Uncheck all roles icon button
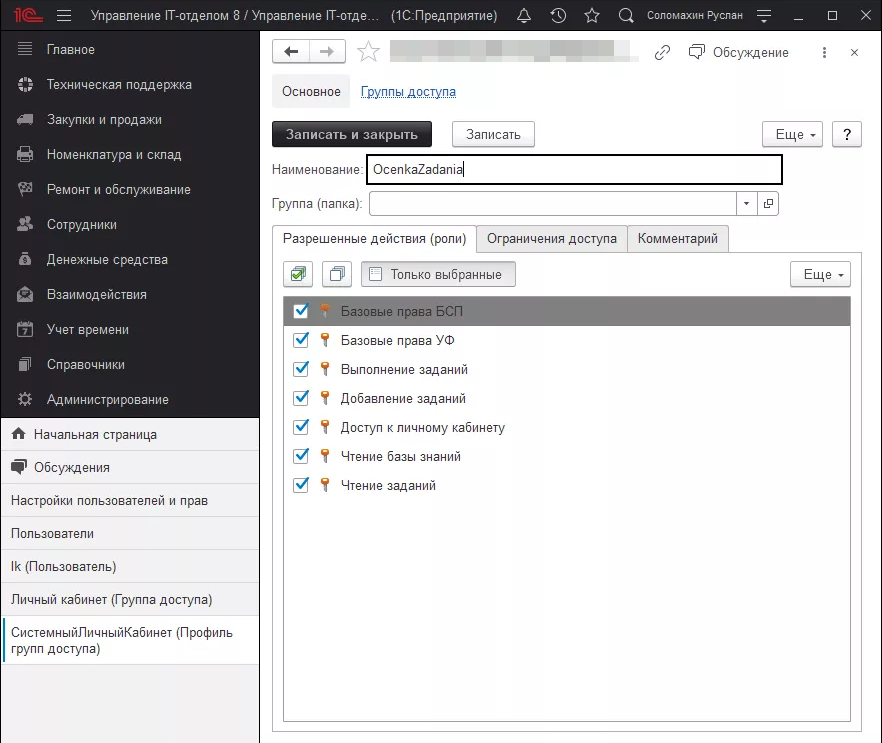The image size is (882, 743). (x=337, y=274)
